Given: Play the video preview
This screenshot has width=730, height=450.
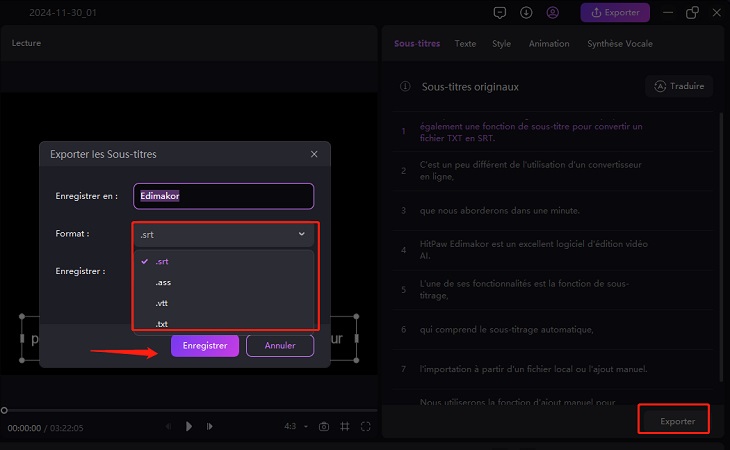Looking at the screenshot, I should pyautogui.click(x=189, y=426).
